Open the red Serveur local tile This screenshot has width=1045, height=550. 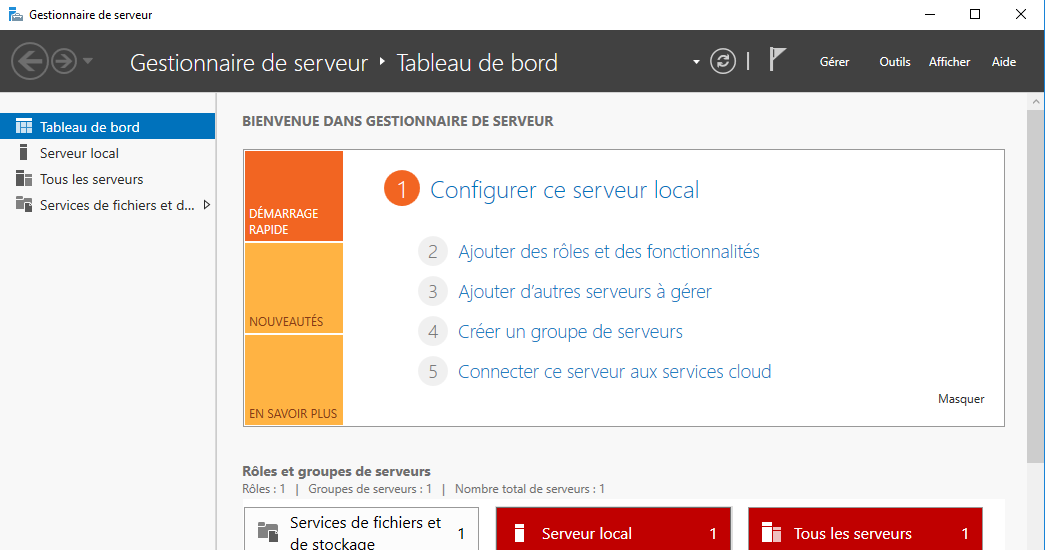coord(613,529)
